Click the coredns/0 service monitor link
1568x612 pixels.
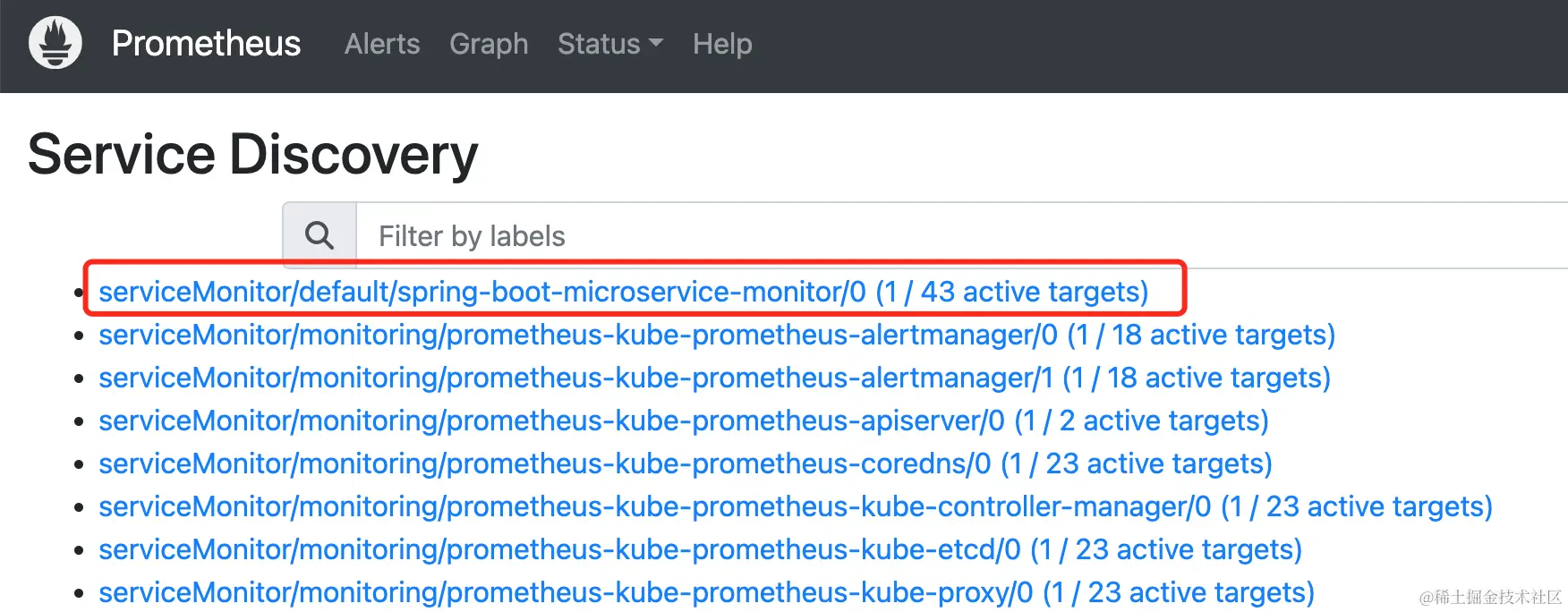[x=685, y=463]
